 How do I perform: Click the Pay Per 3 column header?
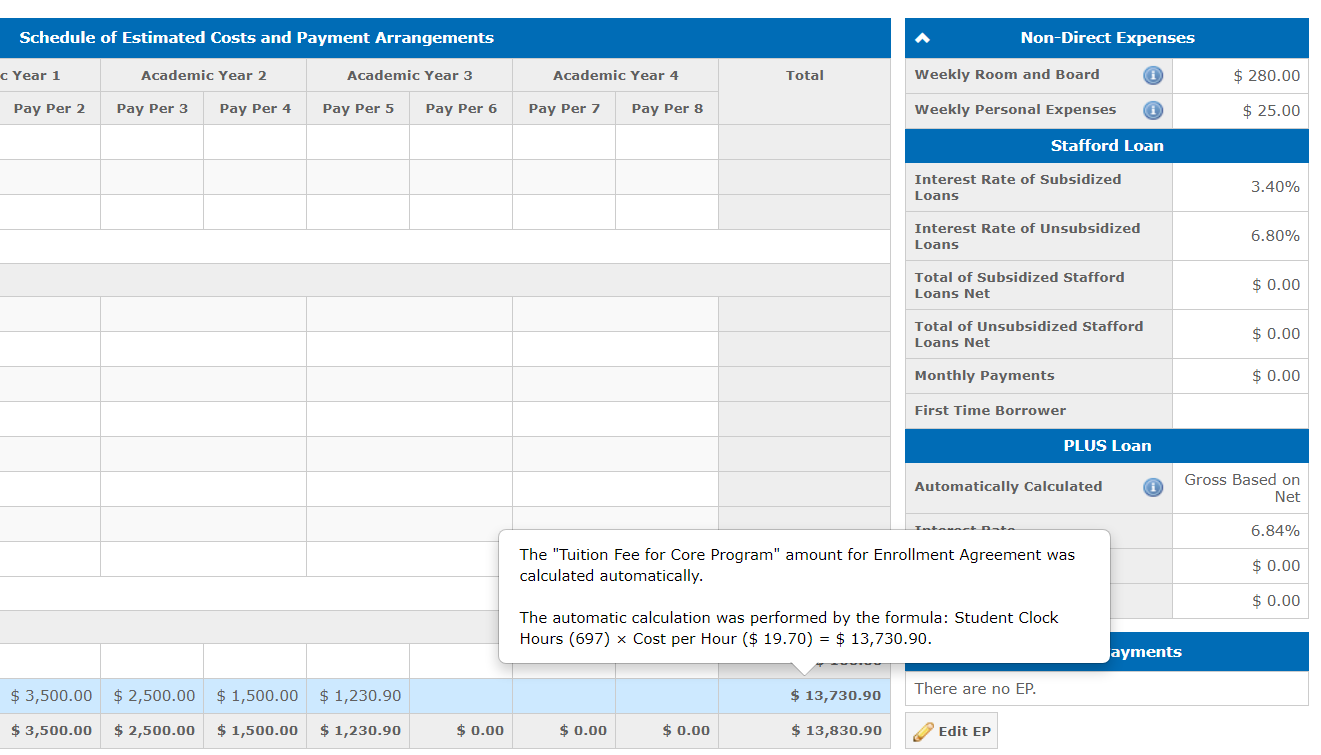click(x=152, y=109)
